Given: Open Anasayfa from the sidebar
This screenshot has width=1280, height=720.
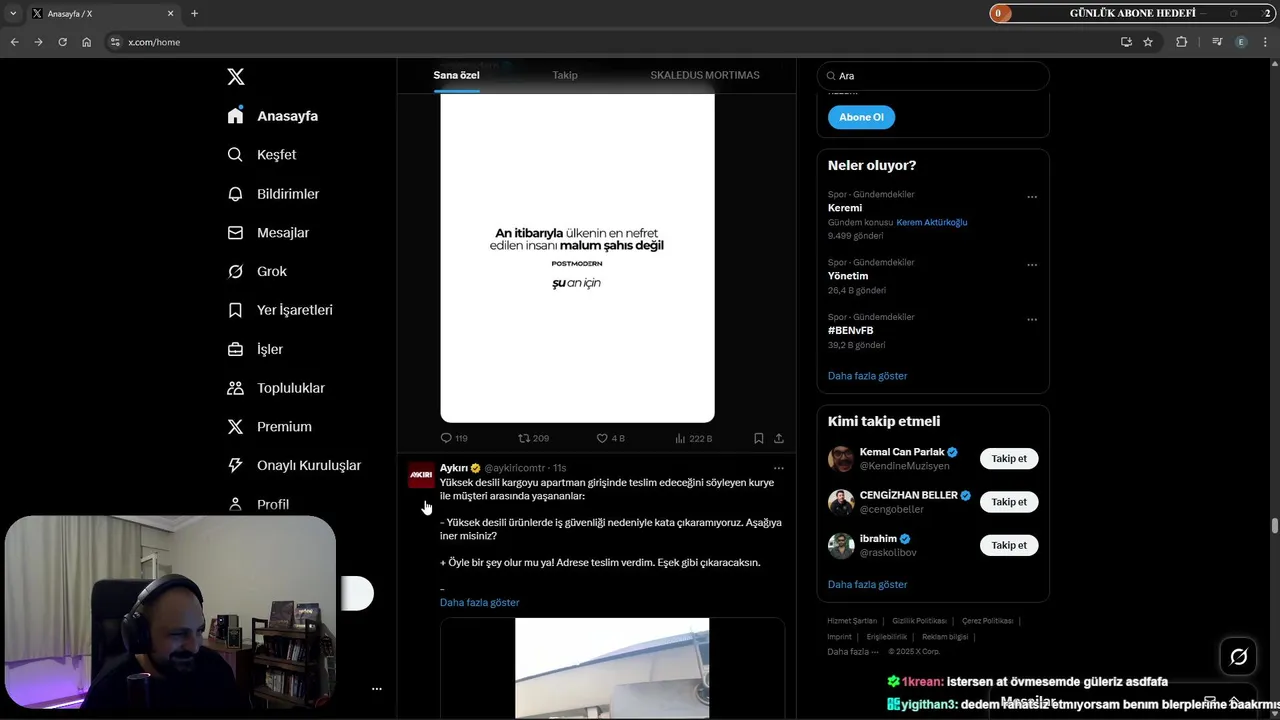Looking at the screenshot, I should (273, 116).
